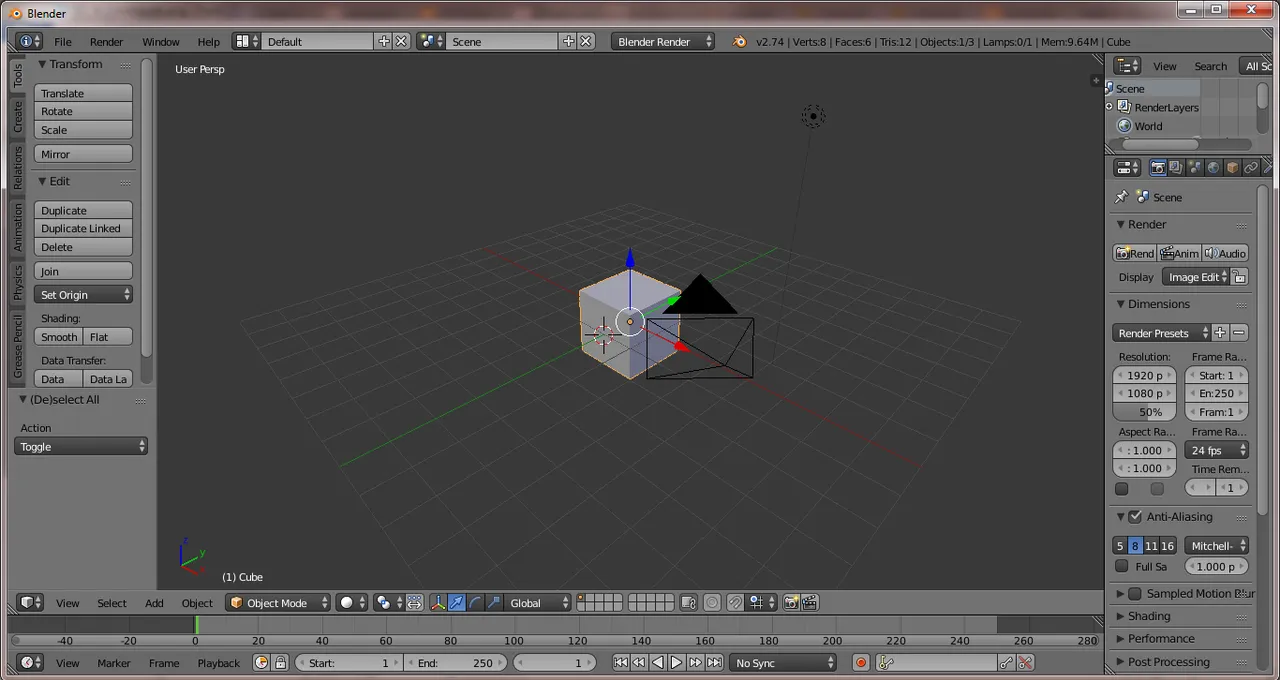Expand the Performance panel
The image size is (1280, 680).
pyautogui.click(x=1160, y=639)
